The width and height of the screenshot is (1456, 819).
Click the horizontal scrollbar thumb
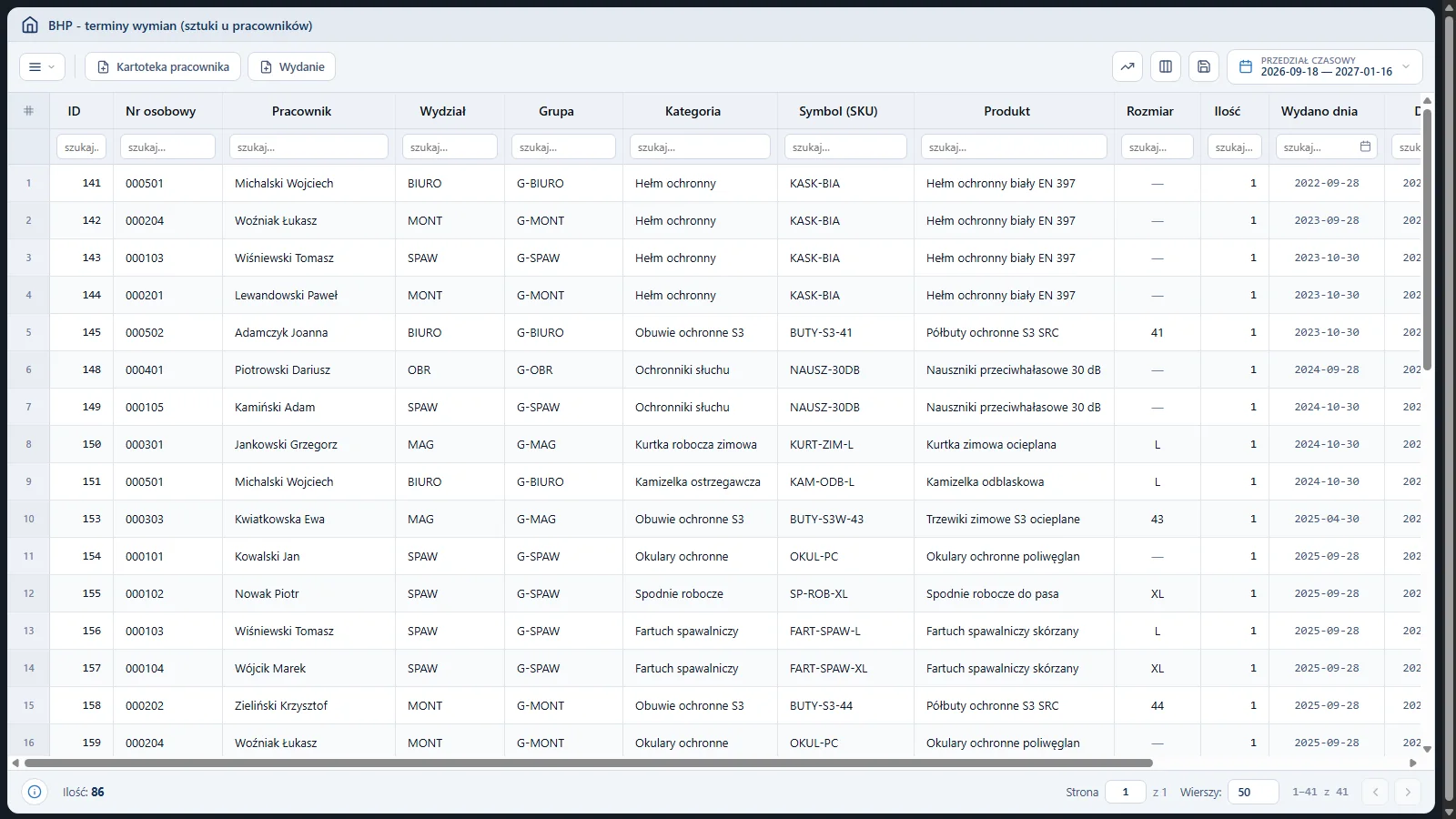588,763
